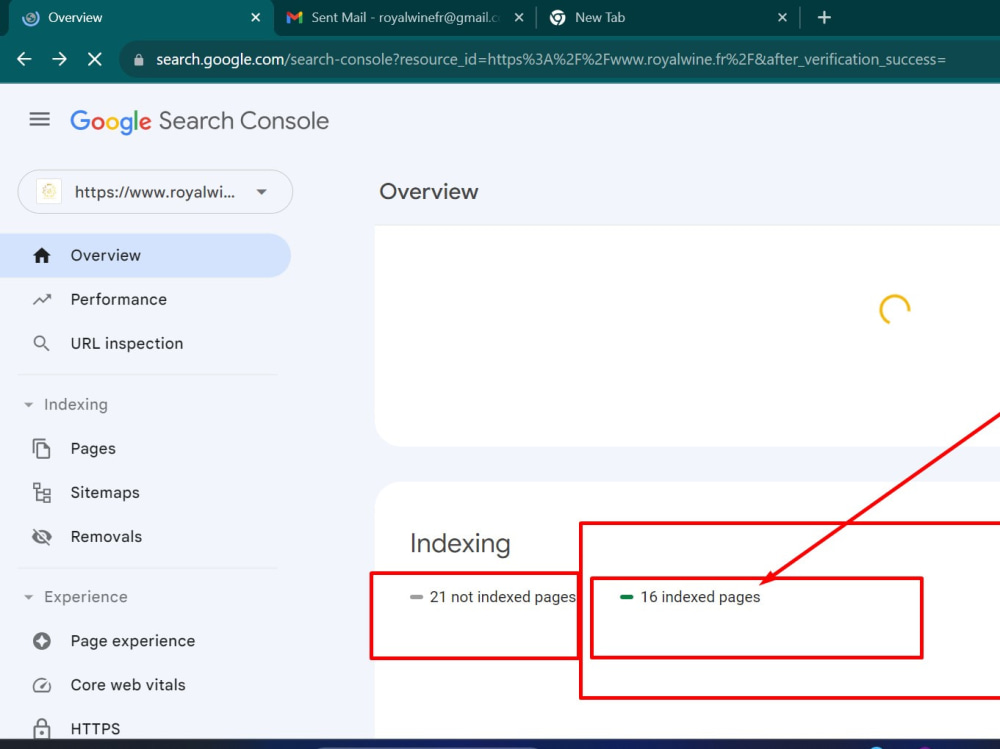Open the Sitemaps report

(x=105, y=493)
